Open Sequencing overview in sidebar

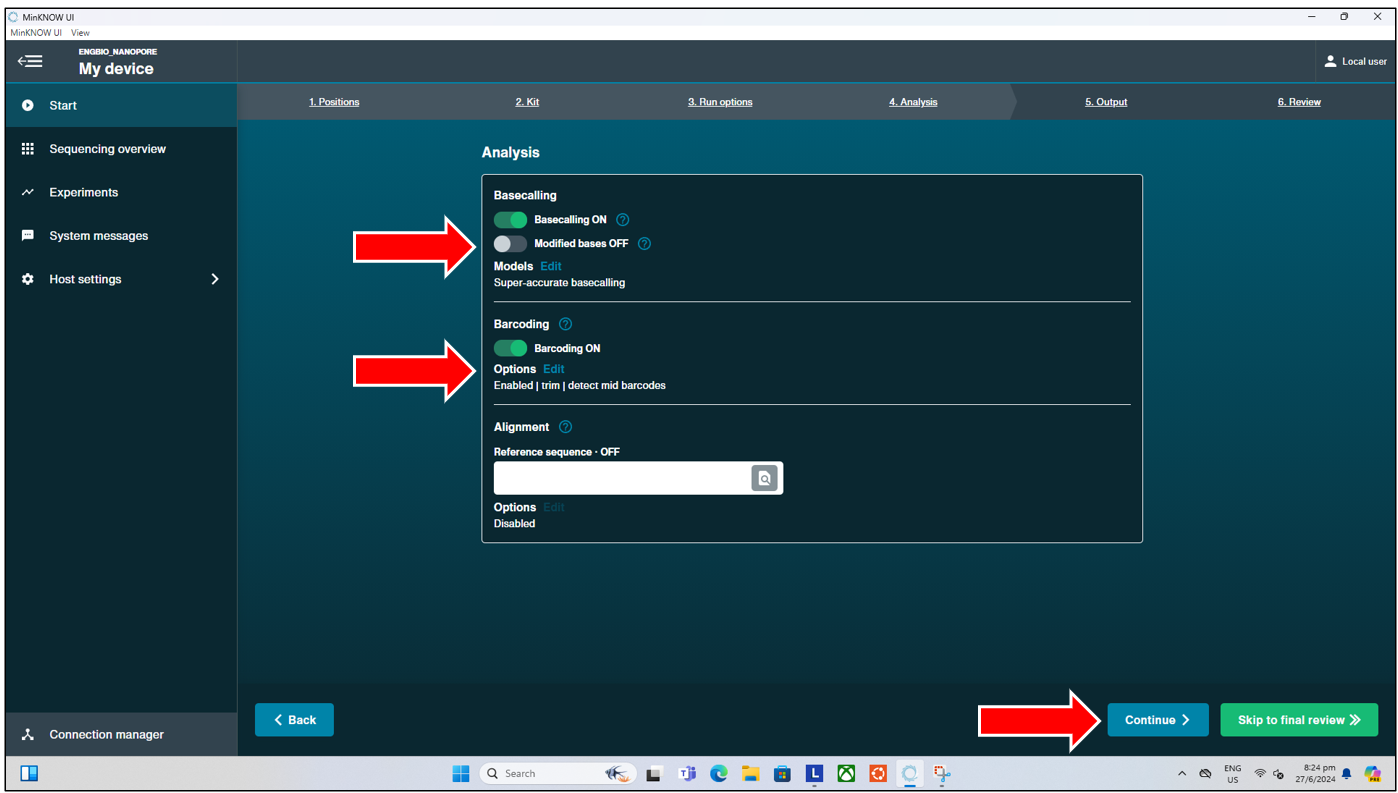(121, 149)
